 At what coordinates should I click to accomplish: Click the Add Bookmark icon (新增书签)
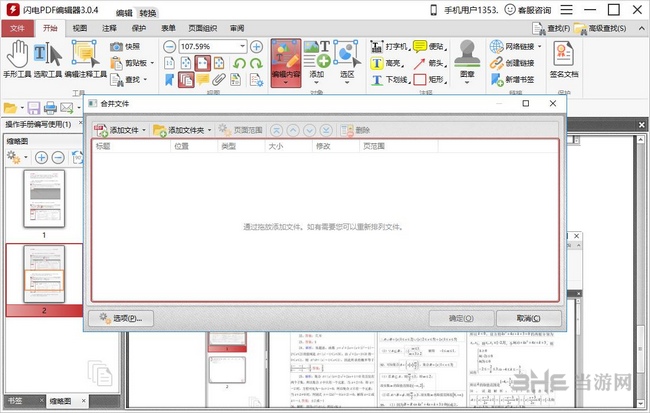512,80
